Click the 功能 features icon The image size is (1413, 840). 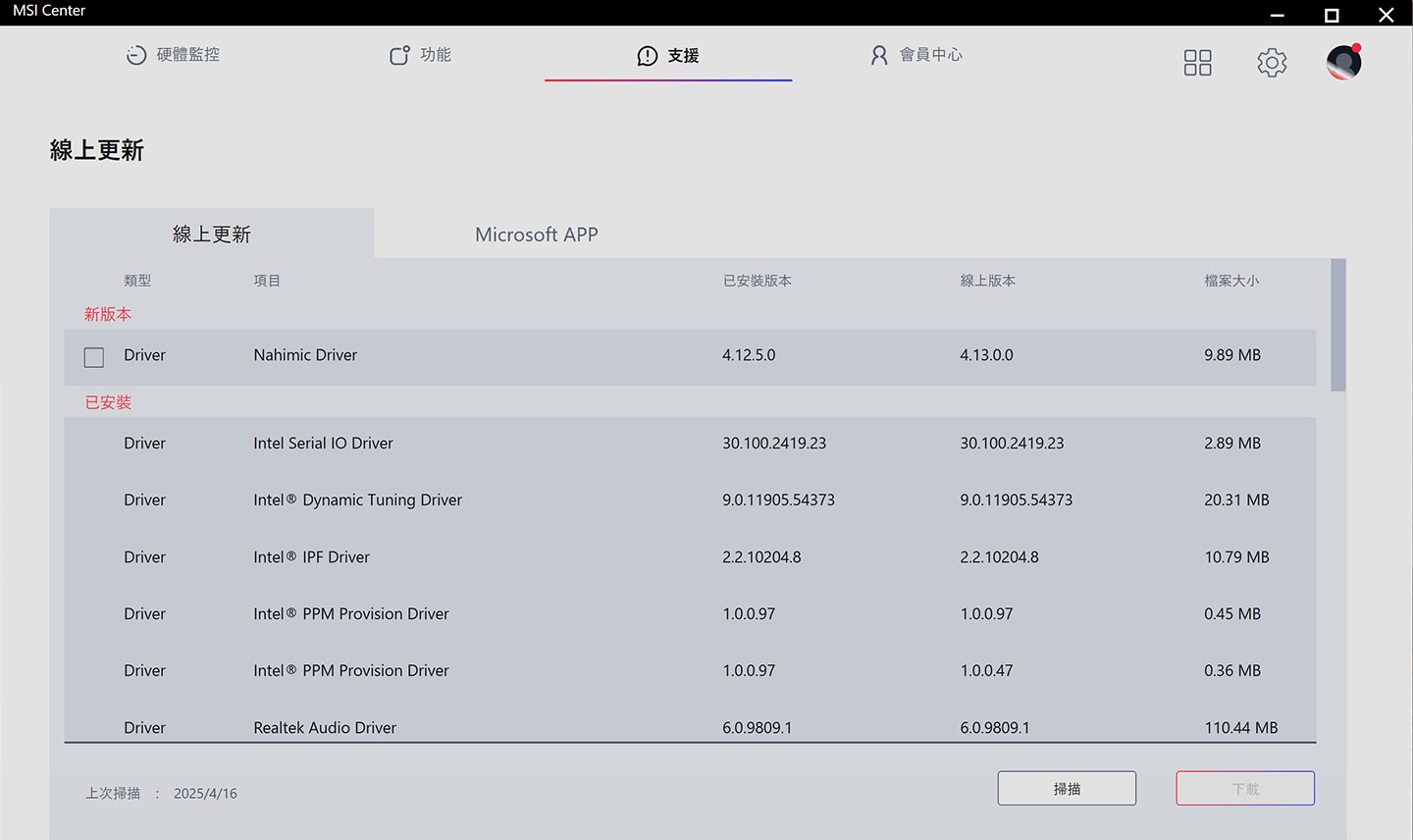399,55
